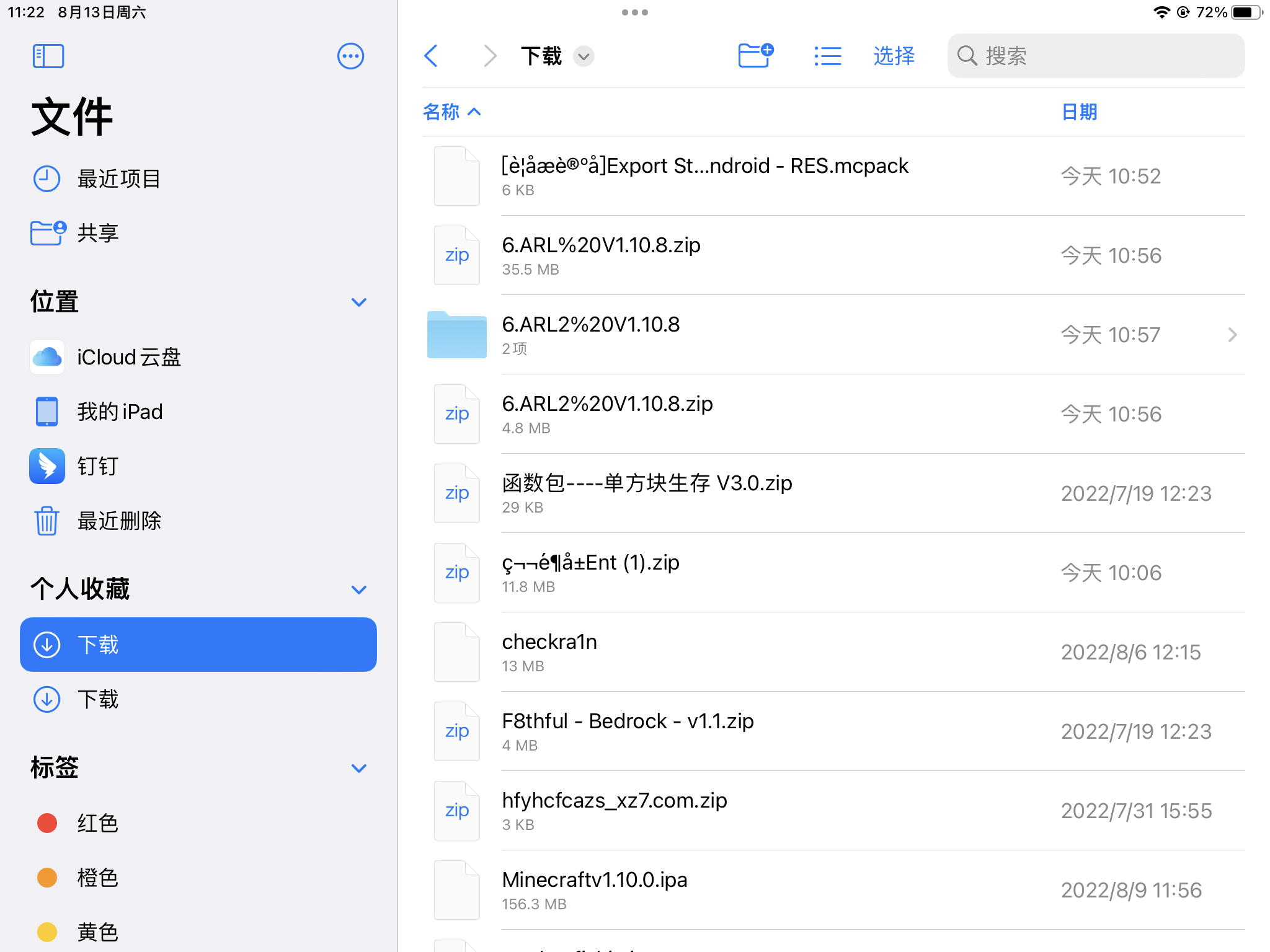The image size is (1270, 952).
Task: Tap the zip icon of 6.ARL%20V1.10.8.zip
Action: (457, 255)
